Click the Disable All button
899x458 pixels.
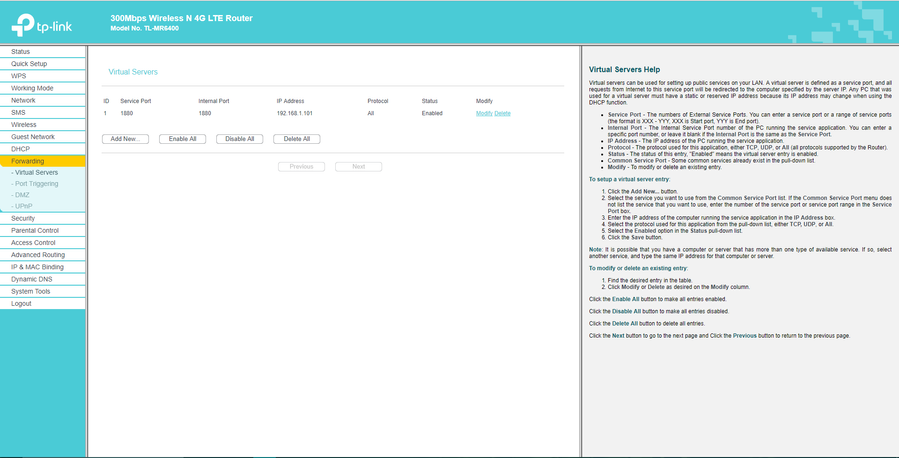tap(239, 139)
